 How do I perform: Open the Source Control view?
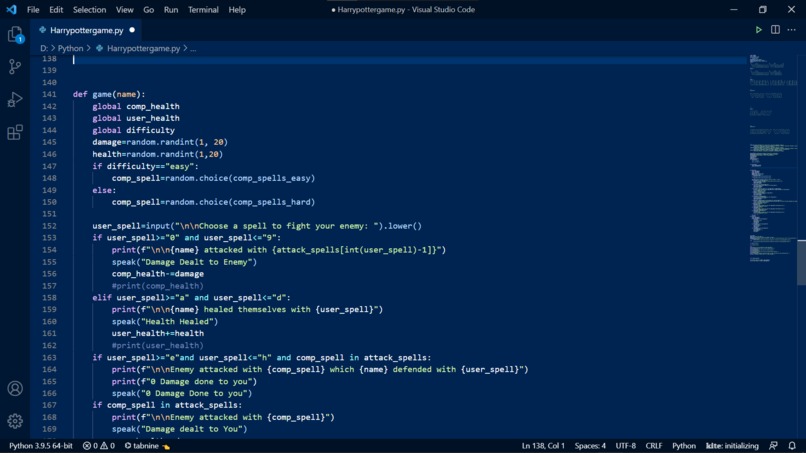15,66
